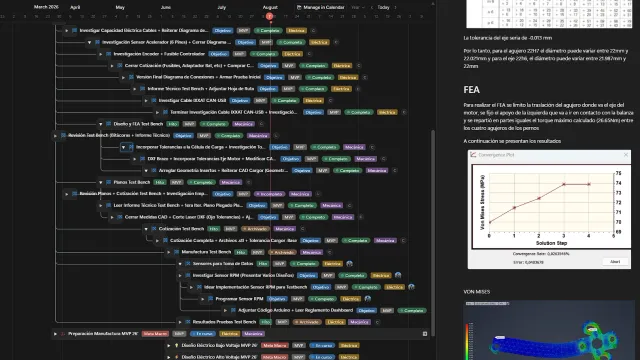Click the tolerance table image at top
The image size is (640, 360).
point(549,14)
